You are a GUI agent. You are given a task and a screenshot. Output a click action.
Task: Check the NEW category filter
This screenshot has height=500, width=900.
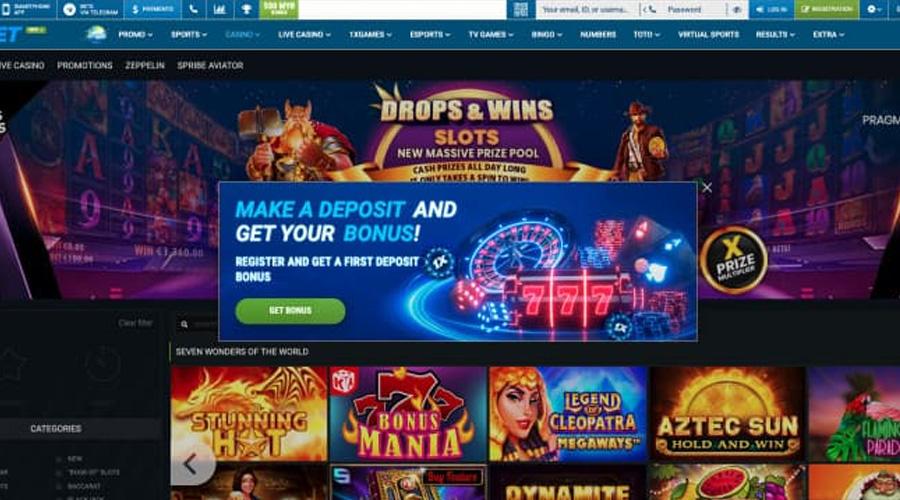(60, 459)
